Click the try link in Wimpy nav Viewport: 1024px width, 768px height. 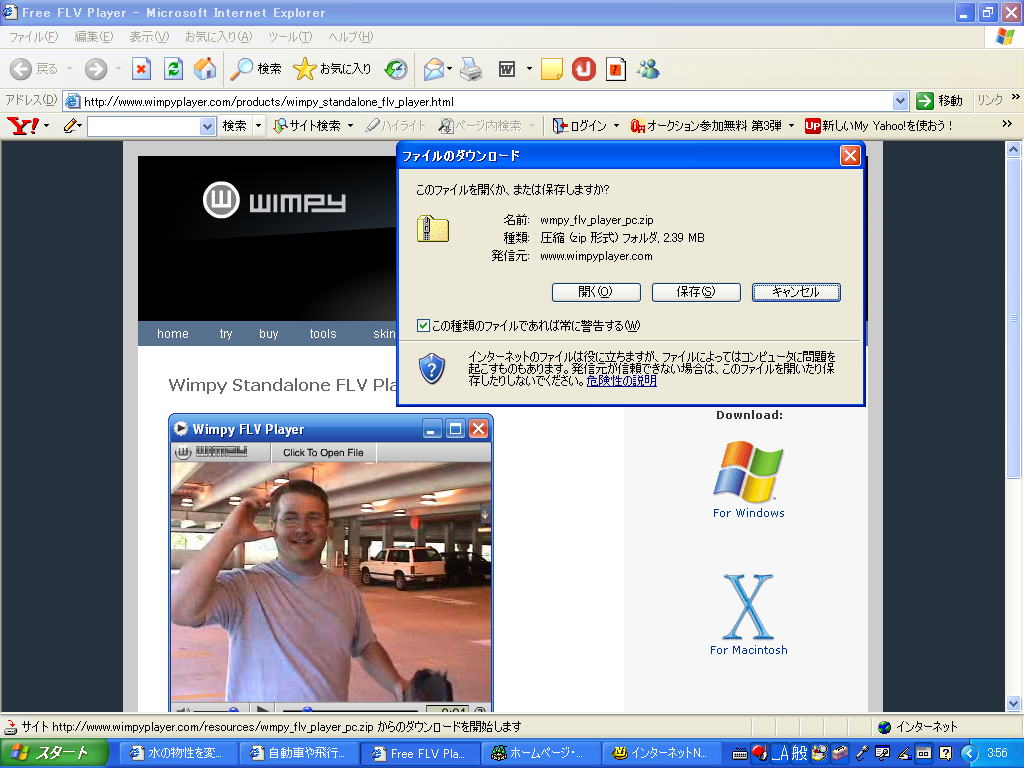pos(225,334)
